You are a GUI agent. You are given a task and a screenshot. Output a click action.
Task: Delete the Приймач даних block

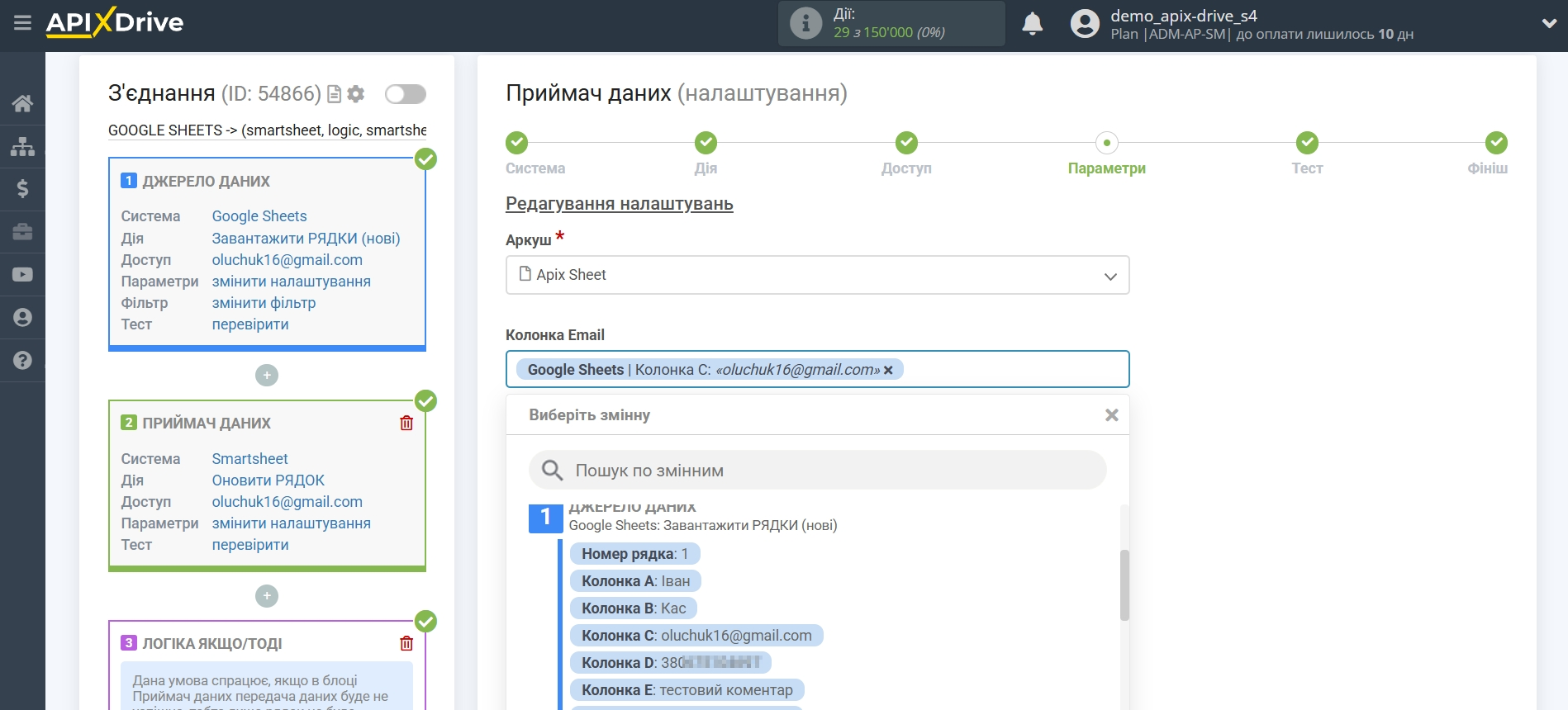pyautogui.click(x=406, y=423)
